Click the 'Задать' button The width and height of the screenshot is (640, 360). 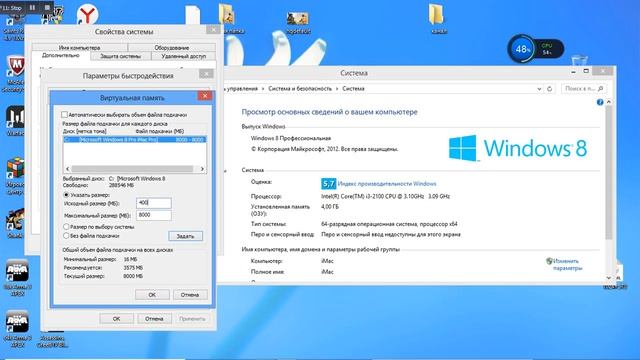tap(185, 236)
